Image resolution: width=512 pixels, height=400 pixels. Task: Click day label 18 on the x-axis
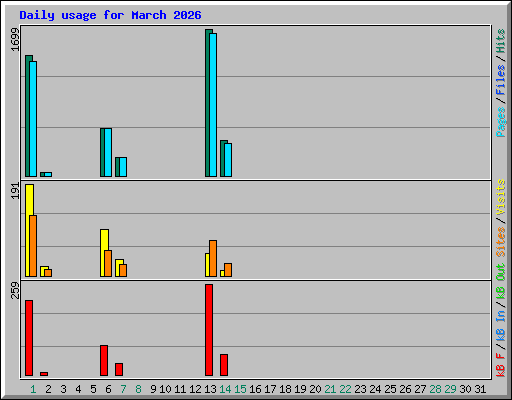[285, 389]
